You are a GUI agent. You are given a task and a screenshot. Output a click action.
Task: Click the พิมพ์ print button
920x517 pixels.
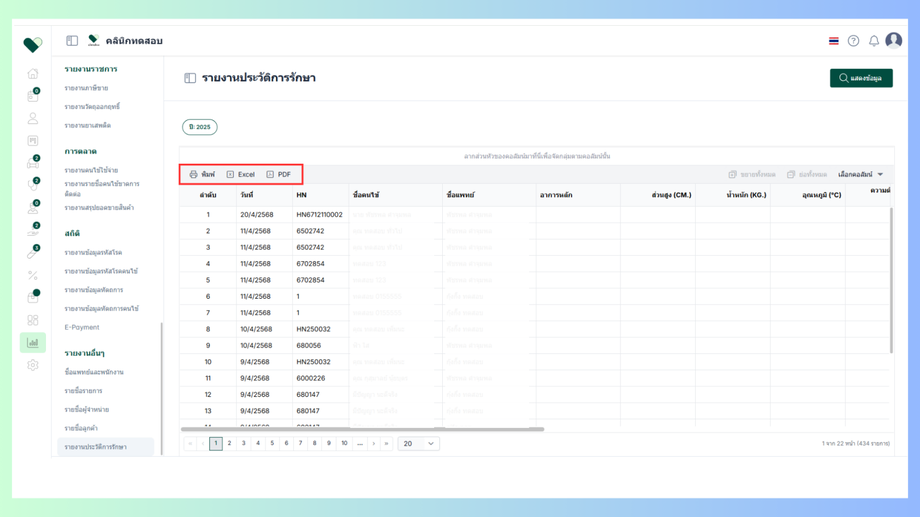pos(202,174)
